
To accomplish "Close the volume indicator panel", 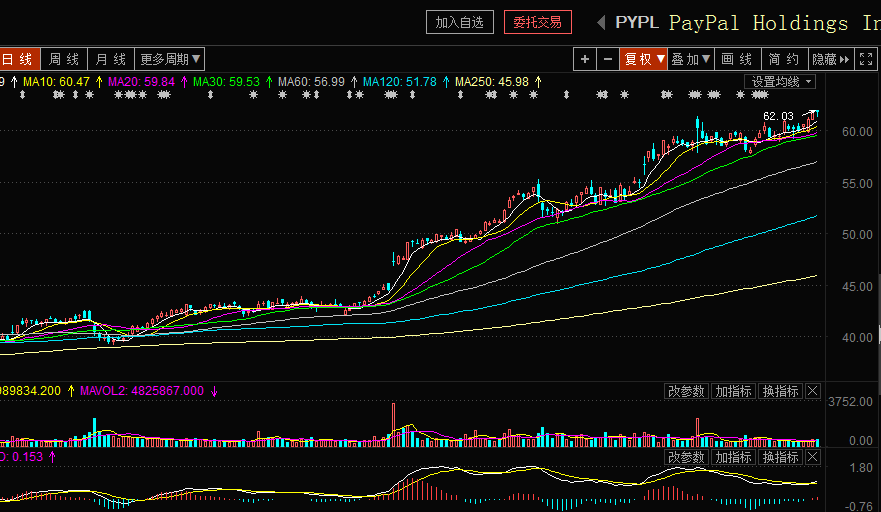I will pos(812,391).
